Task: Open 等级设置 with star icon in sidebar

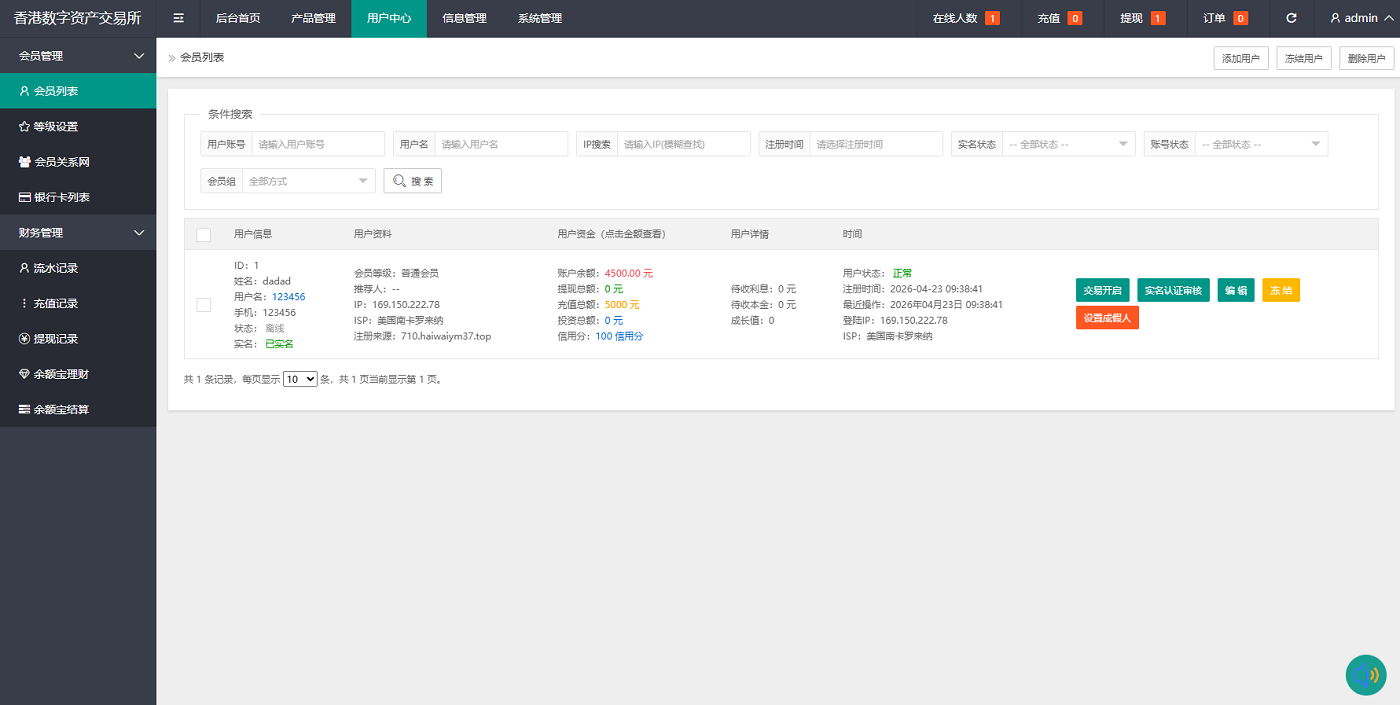Action: [x=55, y=126]
